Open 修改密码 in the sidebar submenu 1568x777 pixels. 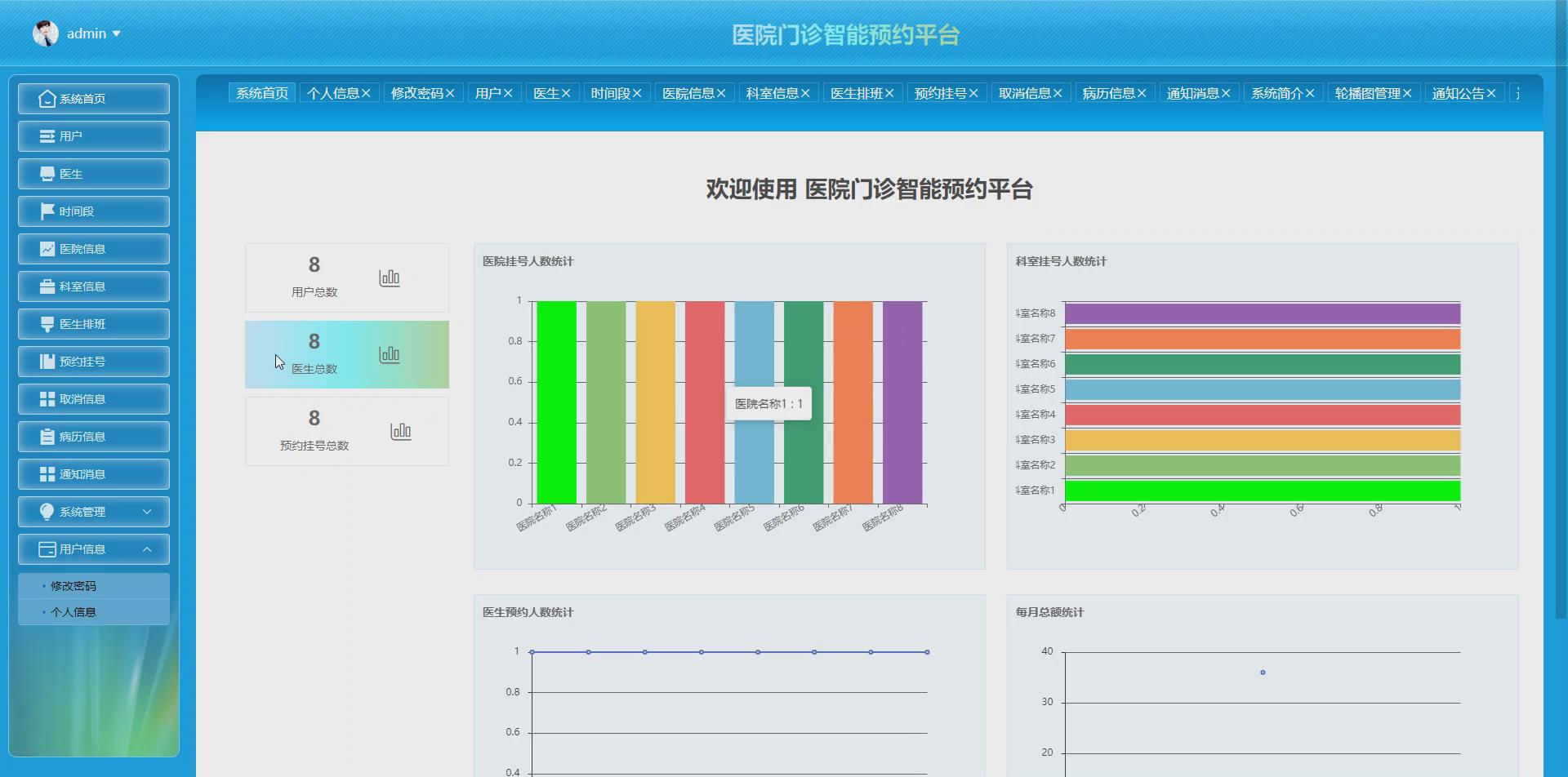pos(94,586)
